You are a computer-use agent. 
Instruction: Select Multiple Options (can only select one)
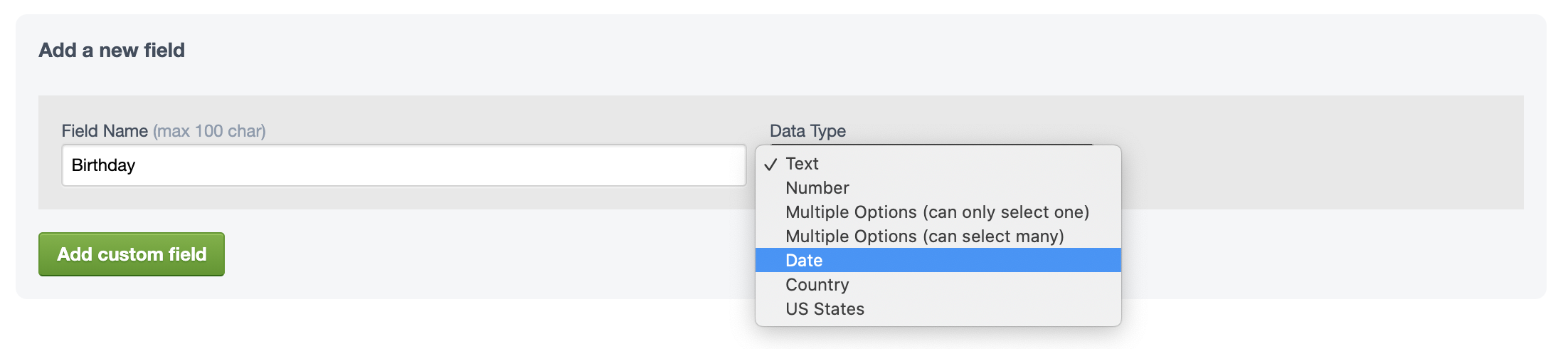936,212
